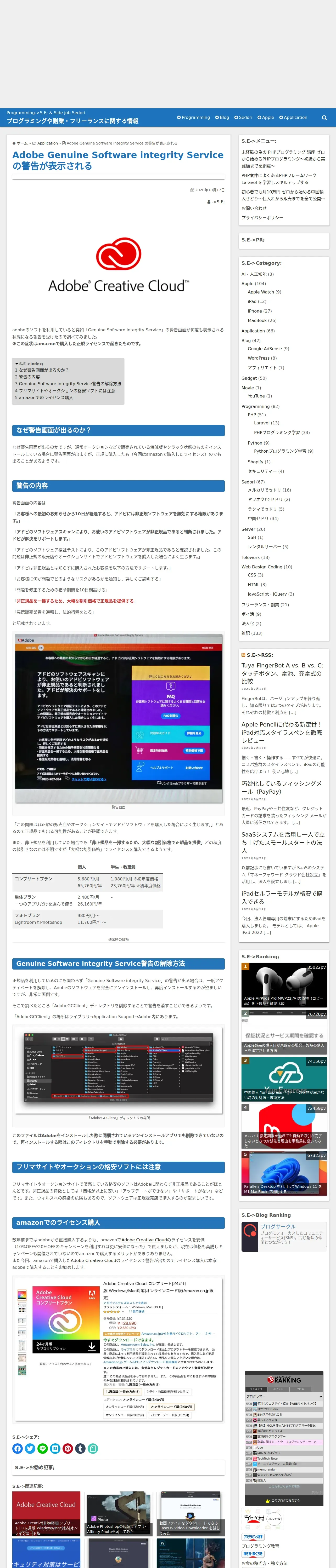This screenshot has height=1568, width=336.
Task: Open ranking item 1 Apple AirPods Pro thumbnail
Action: click(284, 985)
